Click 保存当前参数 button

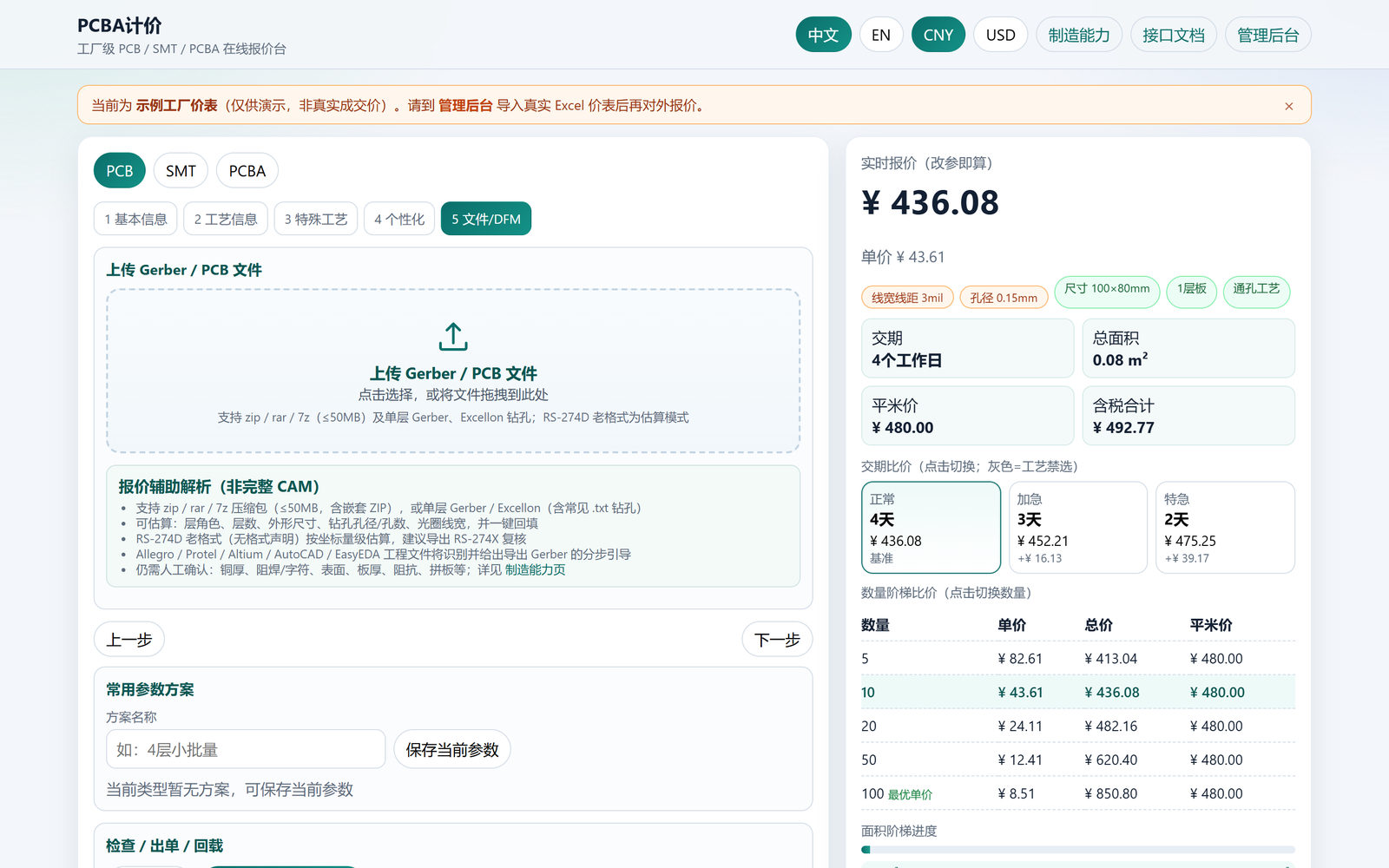452,749
